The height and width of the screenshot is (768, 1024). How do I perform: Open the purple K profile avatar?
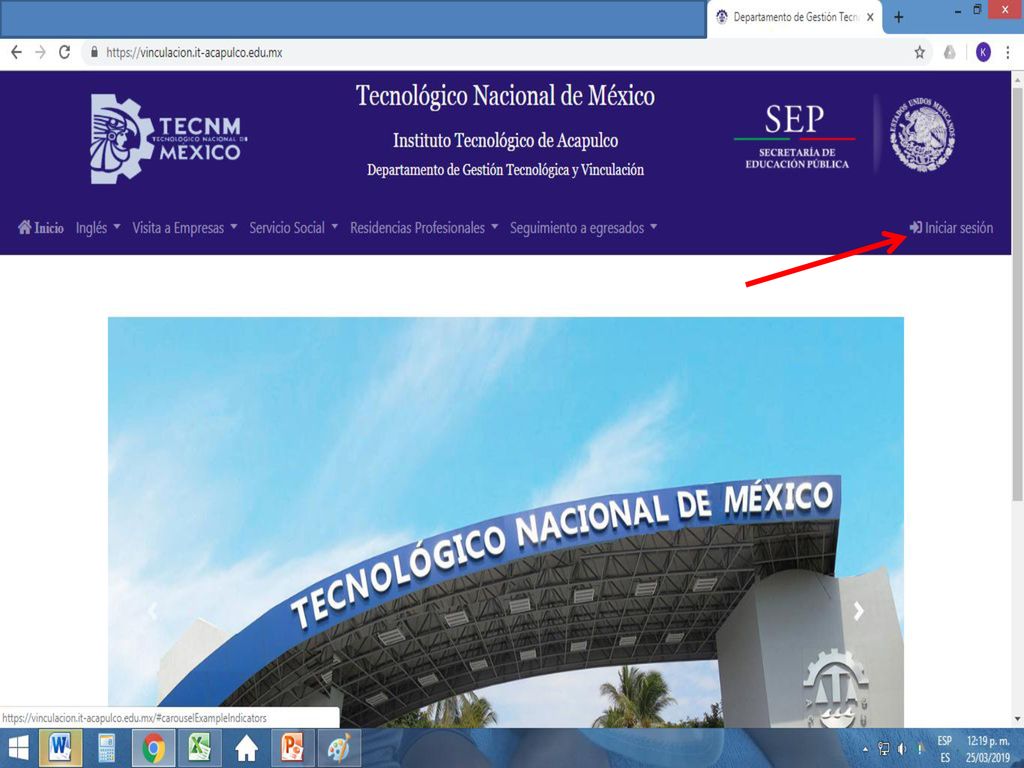(x=984, y=52)
